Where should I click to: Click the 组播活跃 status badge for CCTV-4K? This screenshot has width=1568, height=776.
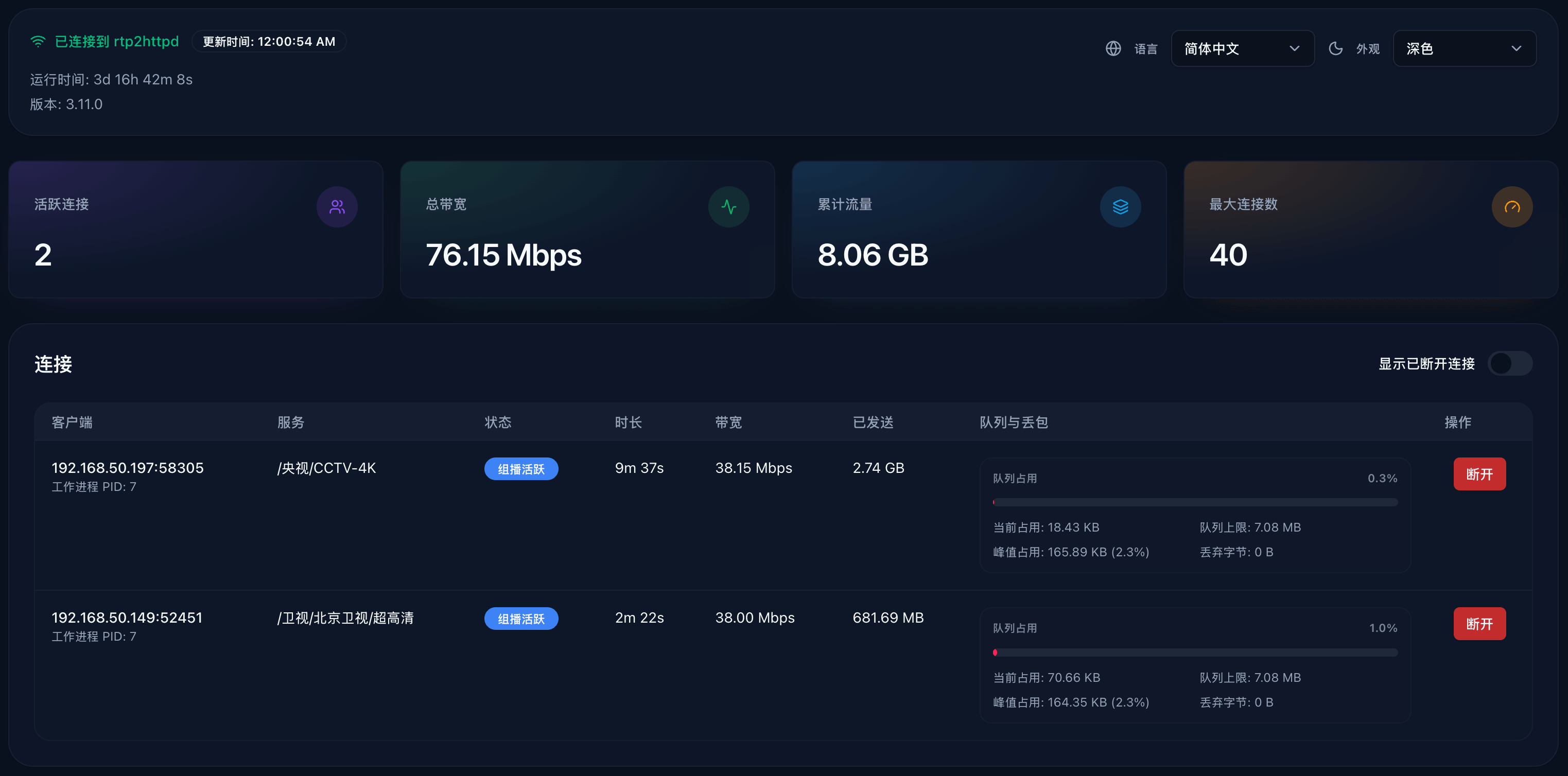pos(521,469)
